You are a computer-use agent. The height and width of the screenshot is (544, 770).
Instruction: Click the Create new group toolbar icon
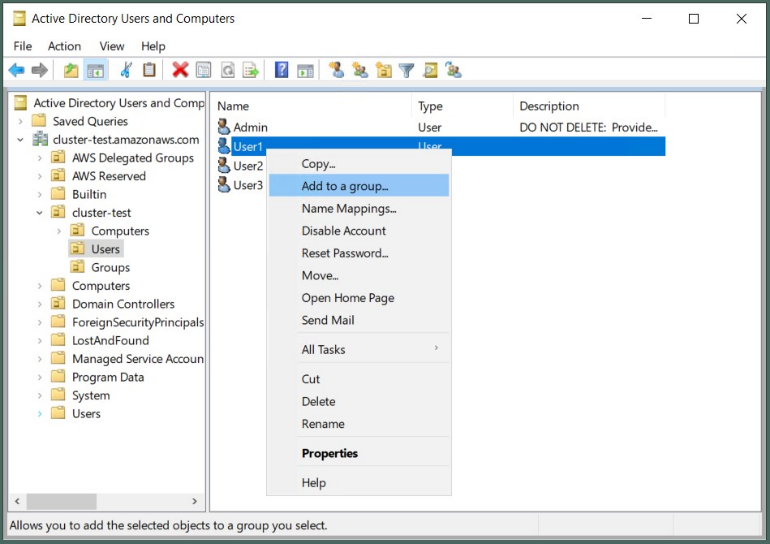click(x=360, y=70)
